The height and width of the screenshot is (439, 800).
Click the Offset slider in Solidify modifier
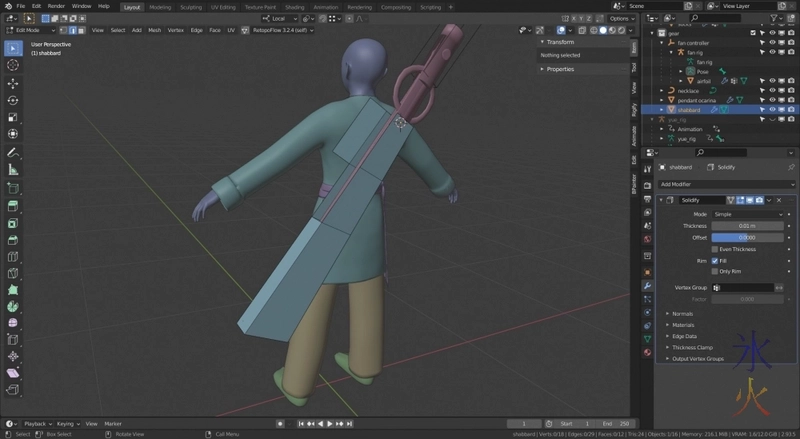point(746,237)
